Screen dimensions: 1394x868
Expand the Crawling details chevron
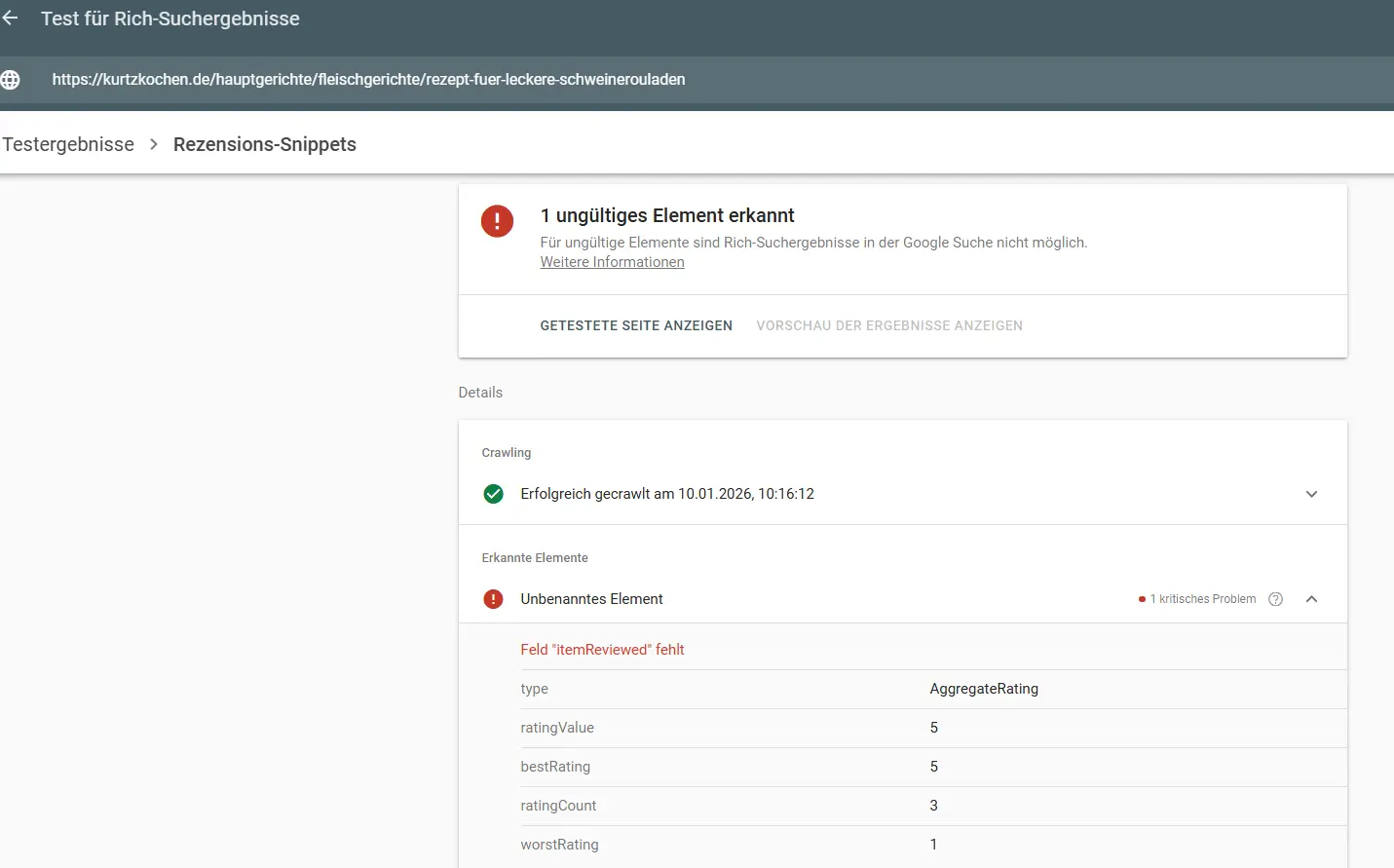click(1311, 494)
